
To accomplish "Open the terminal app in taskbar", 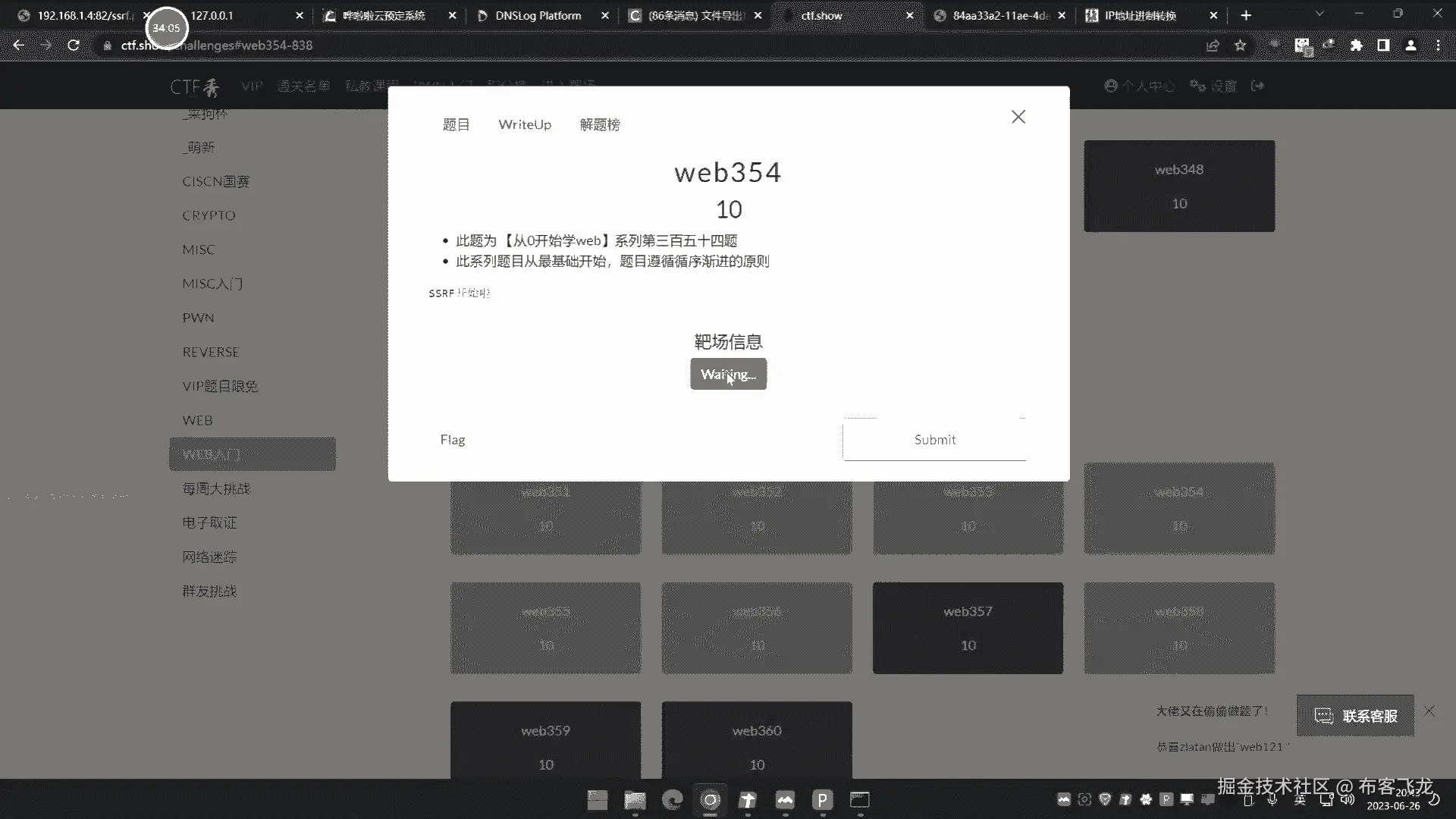I will click(859, 800).
